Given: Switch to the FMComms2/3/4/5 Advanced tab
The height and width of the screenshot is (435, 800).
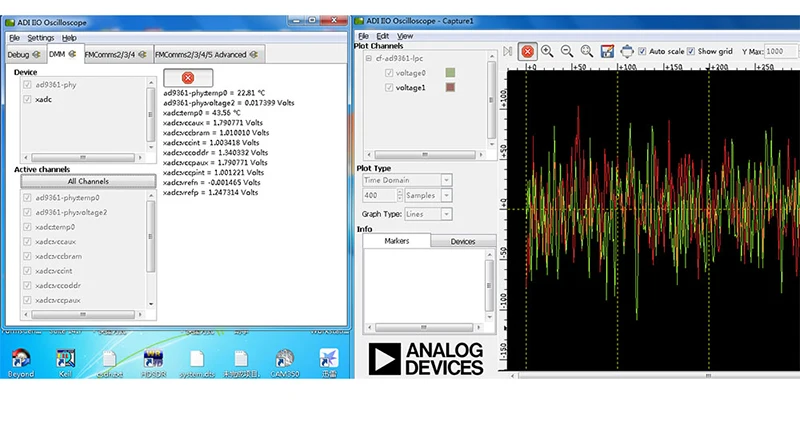Looking at the screenshot, I should tap(207, 55).
